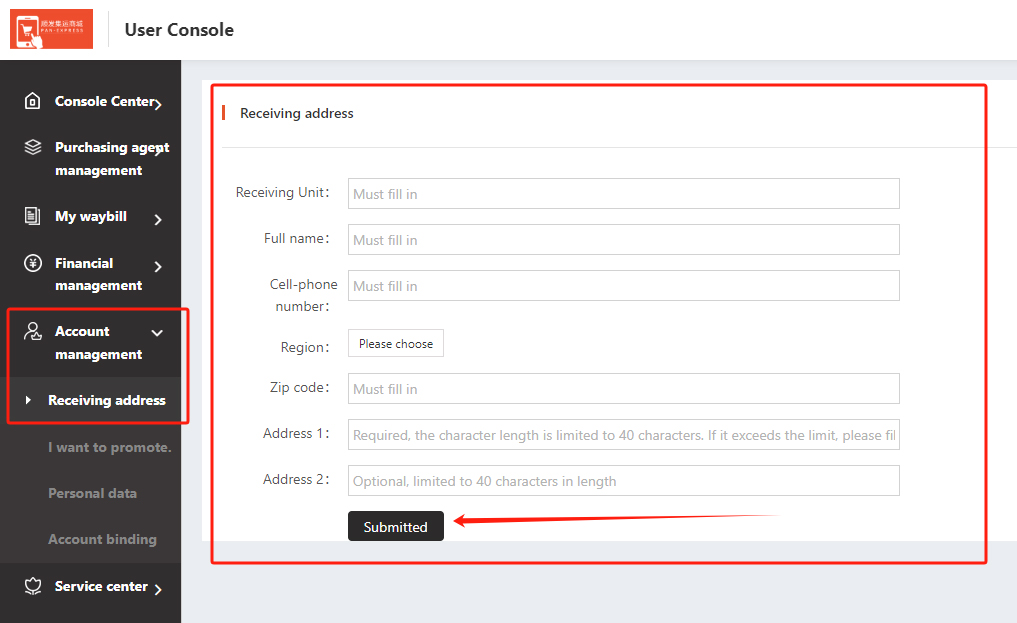Image resolution: width=1017 pixels, height=623 pixels.
Task: Click the Region label
Action: point(305,347)
